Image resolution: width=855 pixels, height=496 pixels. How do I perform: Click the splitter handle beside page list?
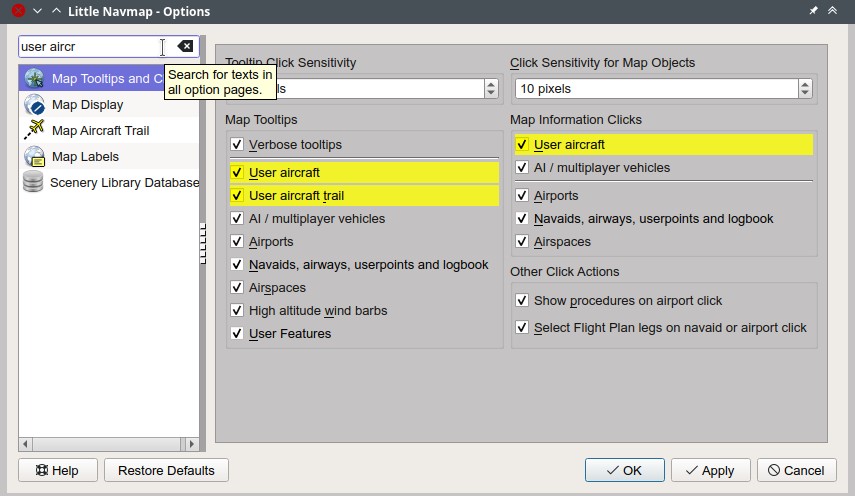point(203,243)
